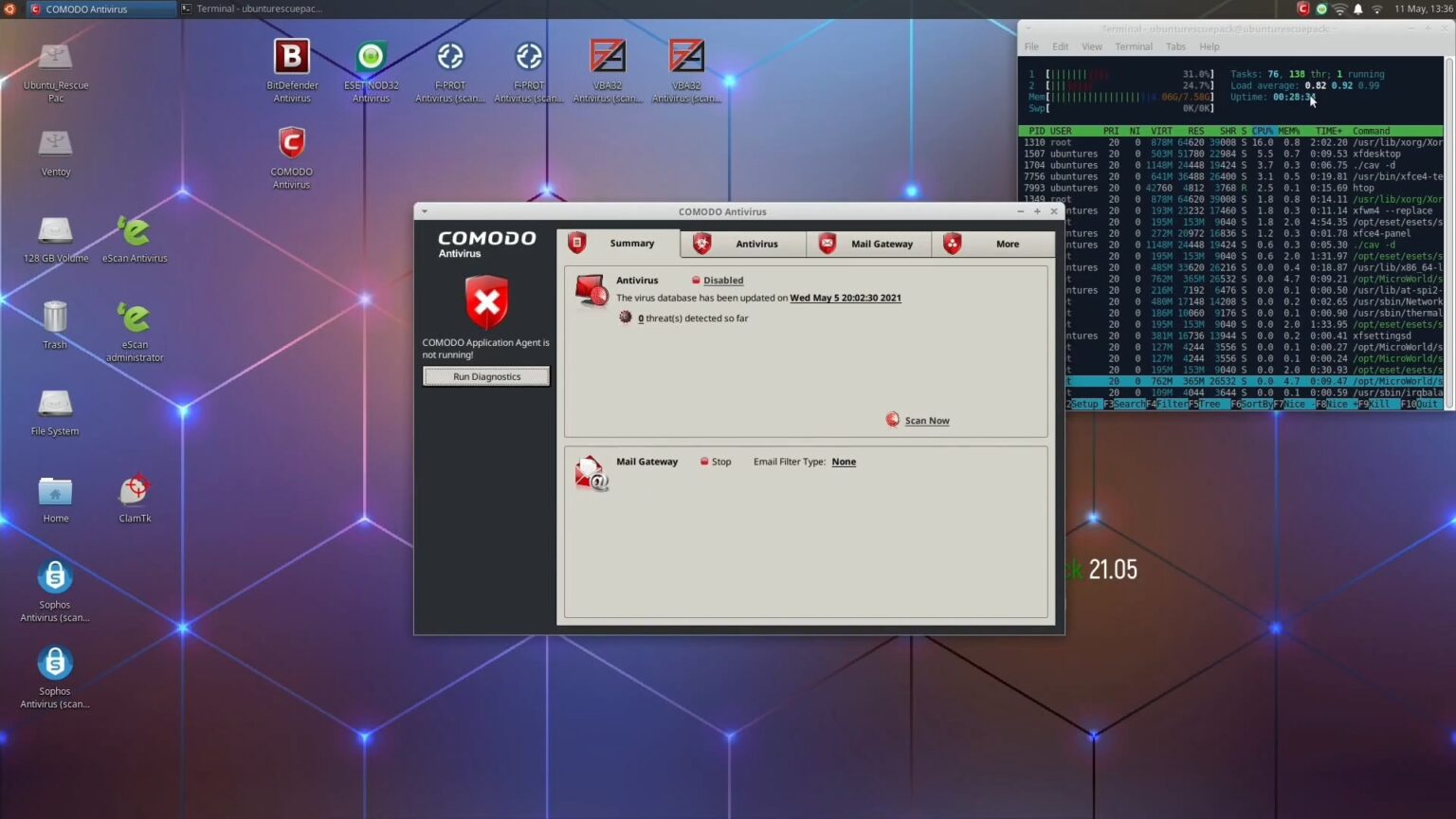Open the More tab in COMODO
Viewport: 1456px width, 819px height.
click(993, 244)
